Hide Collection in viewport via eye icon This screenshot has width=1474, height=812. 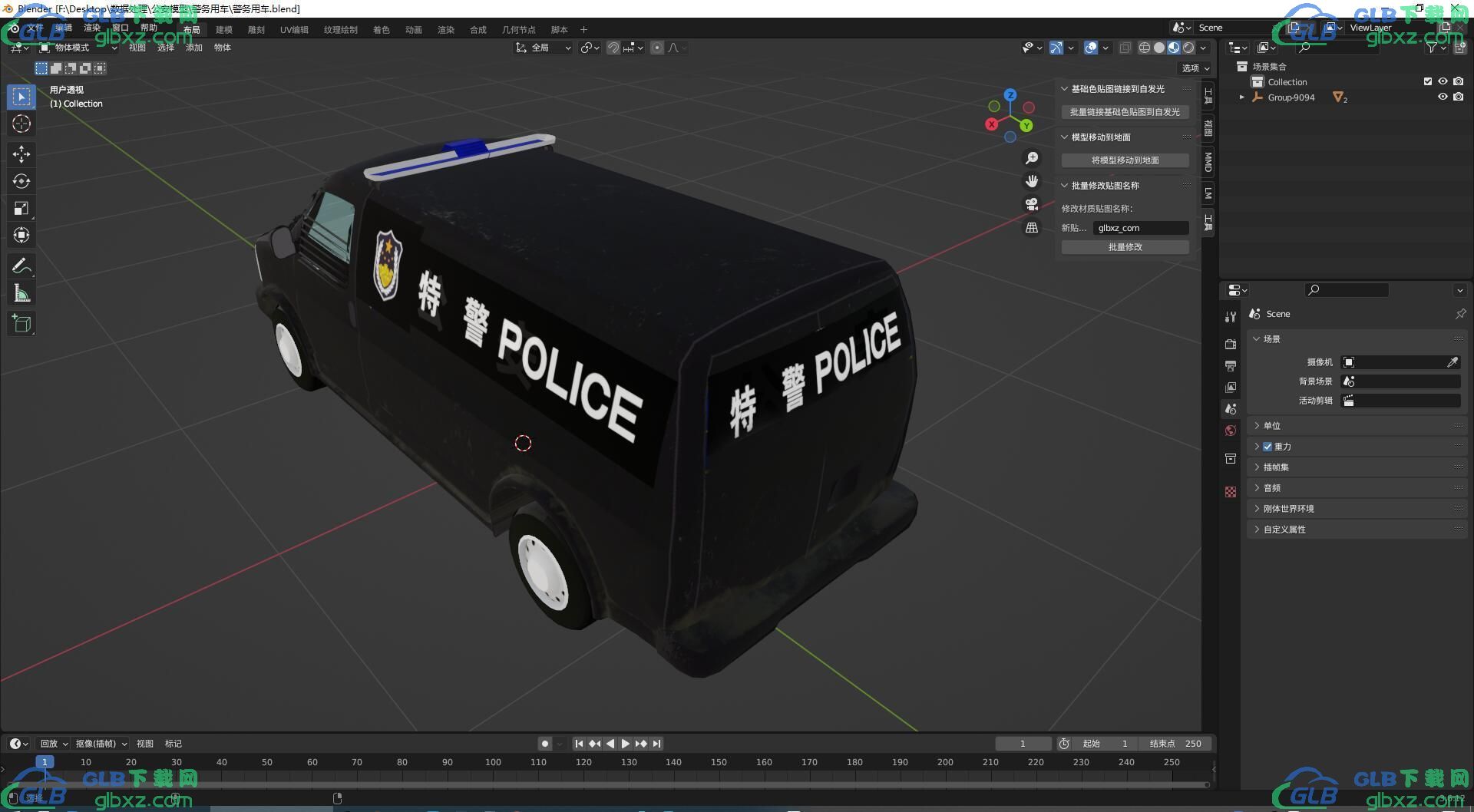1443,81
